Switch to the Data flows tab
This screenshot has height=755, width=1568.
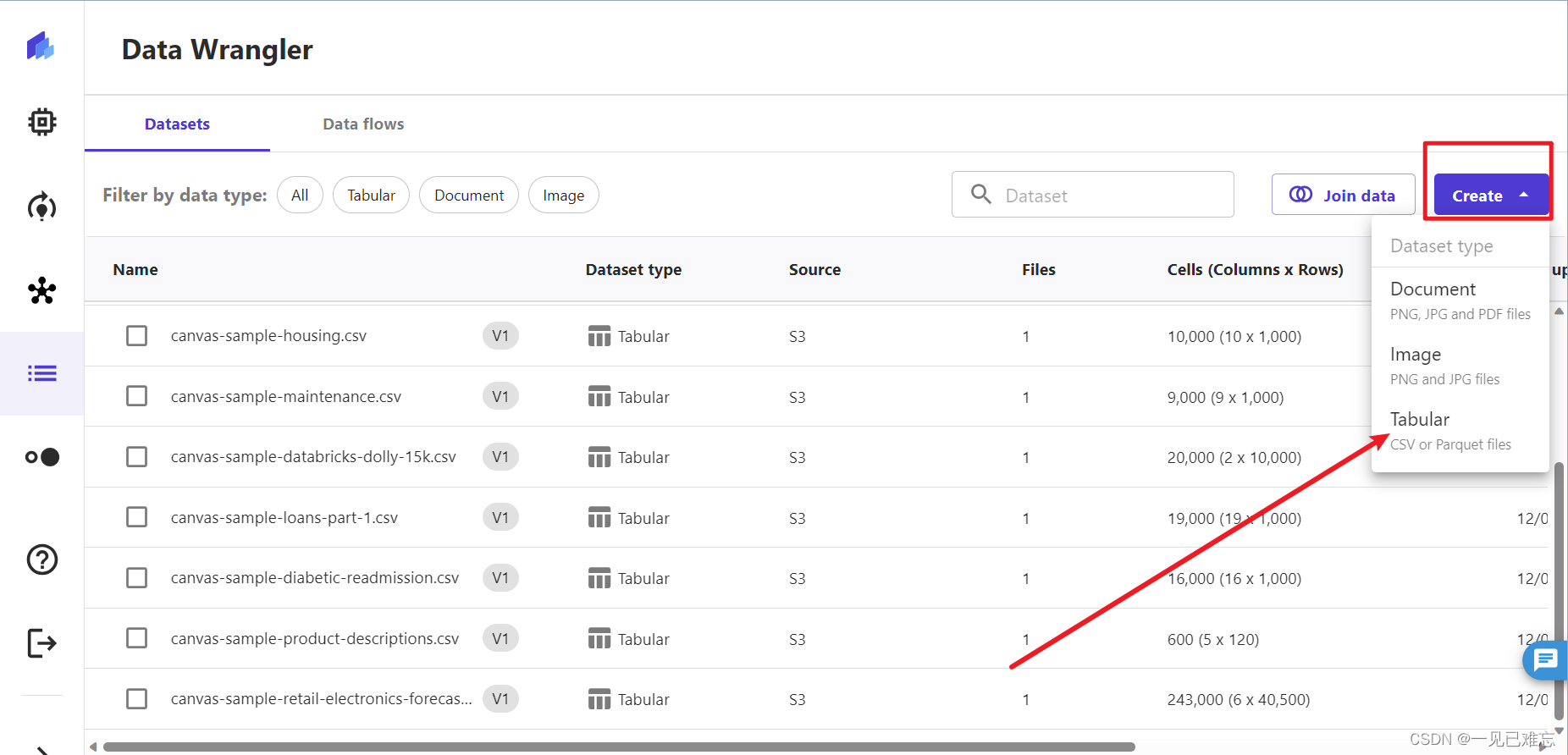click(363, 124)
